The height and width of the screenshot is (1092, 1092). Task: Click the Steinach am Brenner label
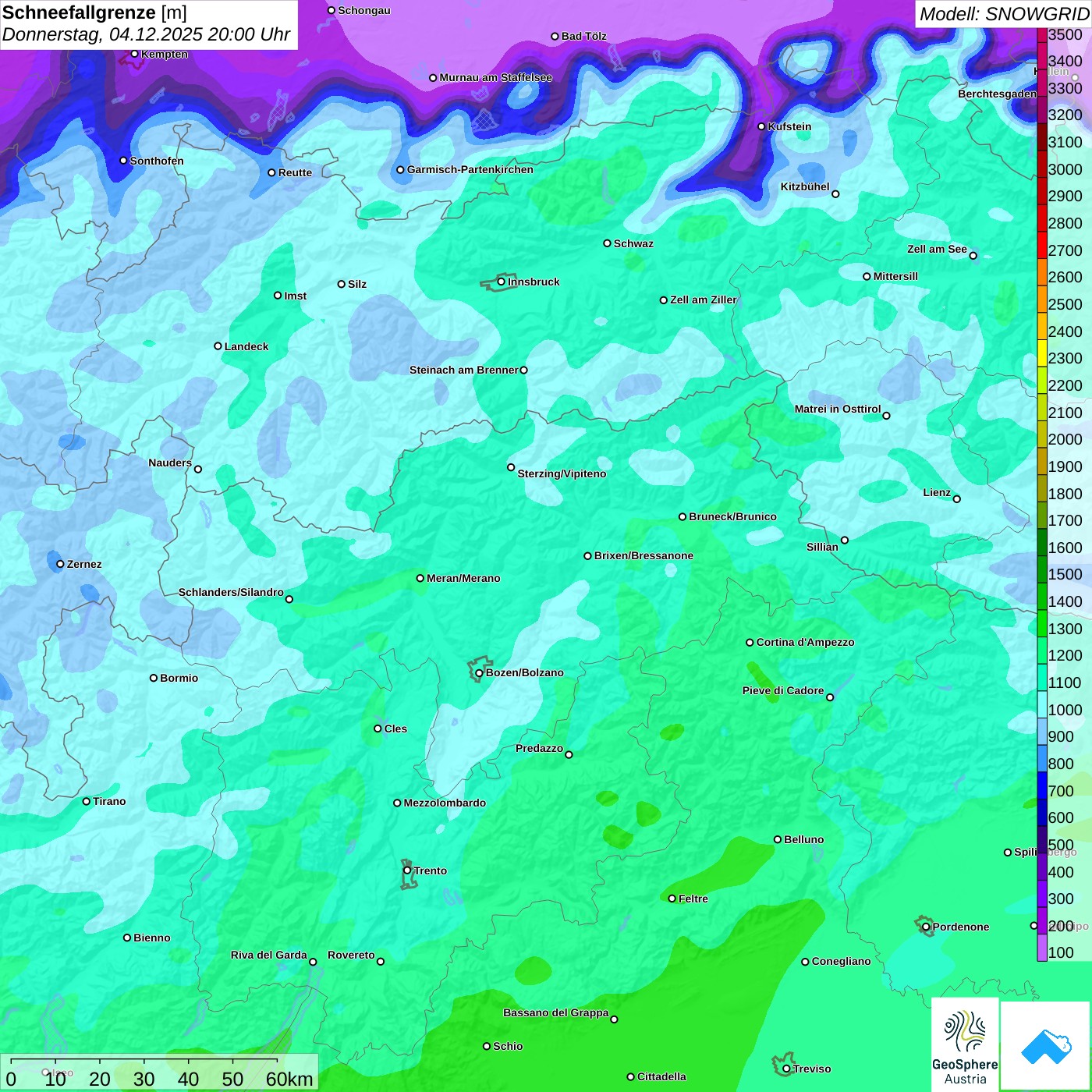[x=464, y=370]
